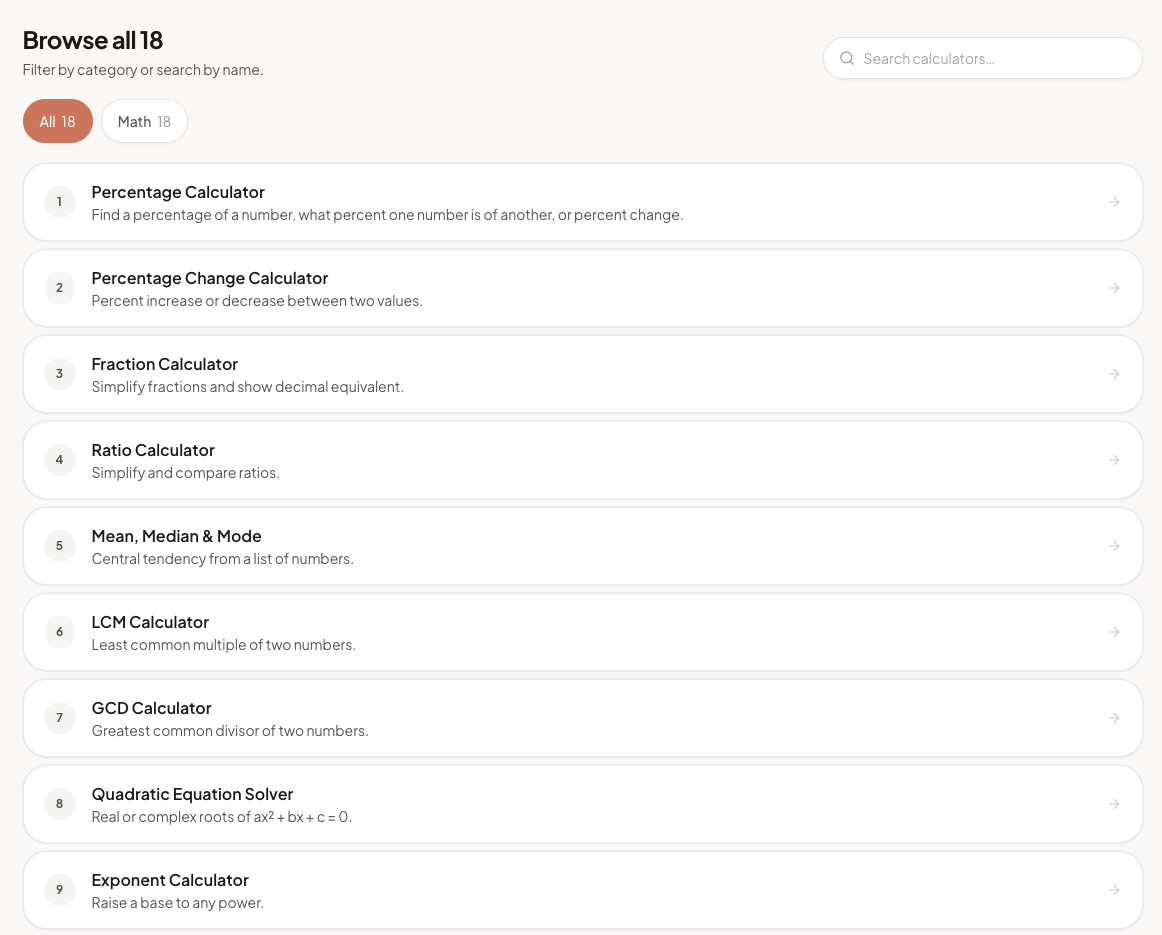Click 'Simplify fractions and show decimal equivalent.' text
Screen dimensions: 1162x935
click(x=248, y=387)
